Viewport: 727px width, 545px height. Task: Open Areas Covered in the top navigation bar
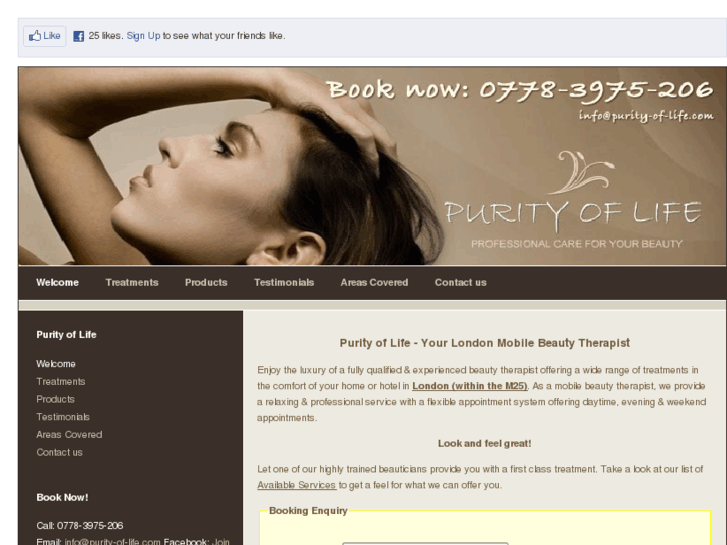pyautogui.click(x=374, y=282)
